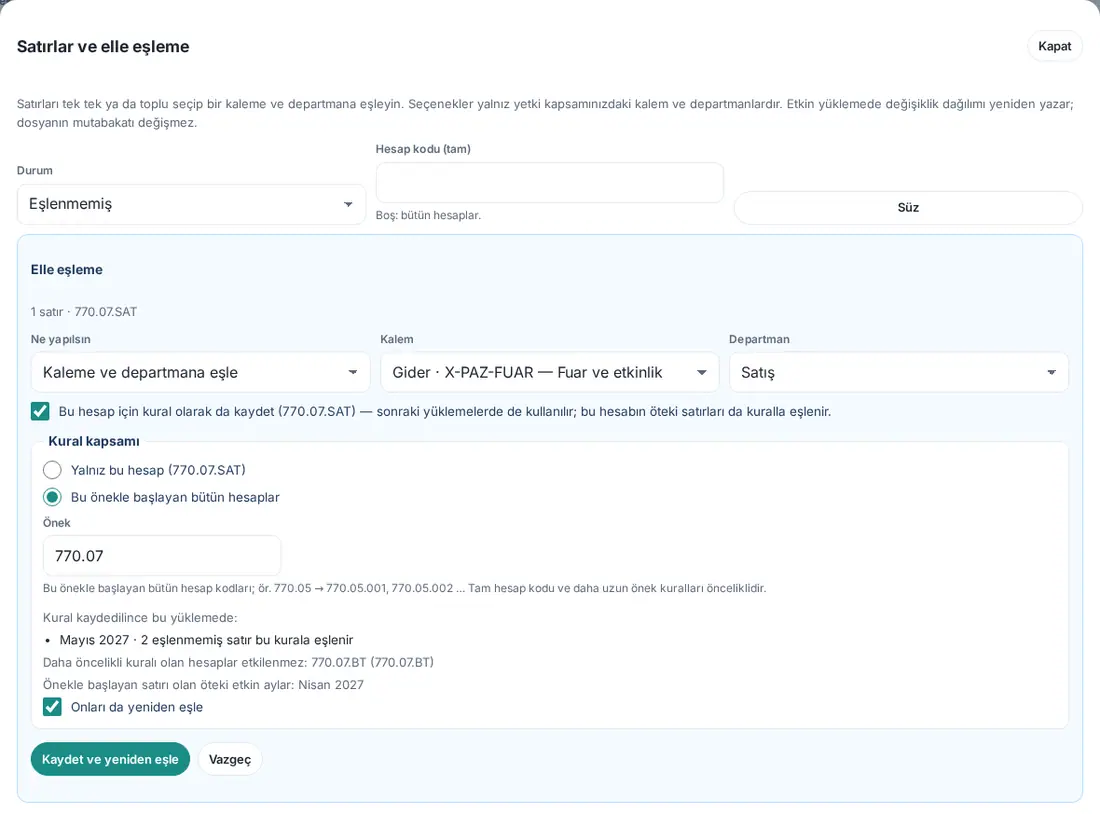Click the Önek input field containing 770.07
Viewport: 1100px width, 814px height.
click(x=162, y=556)
